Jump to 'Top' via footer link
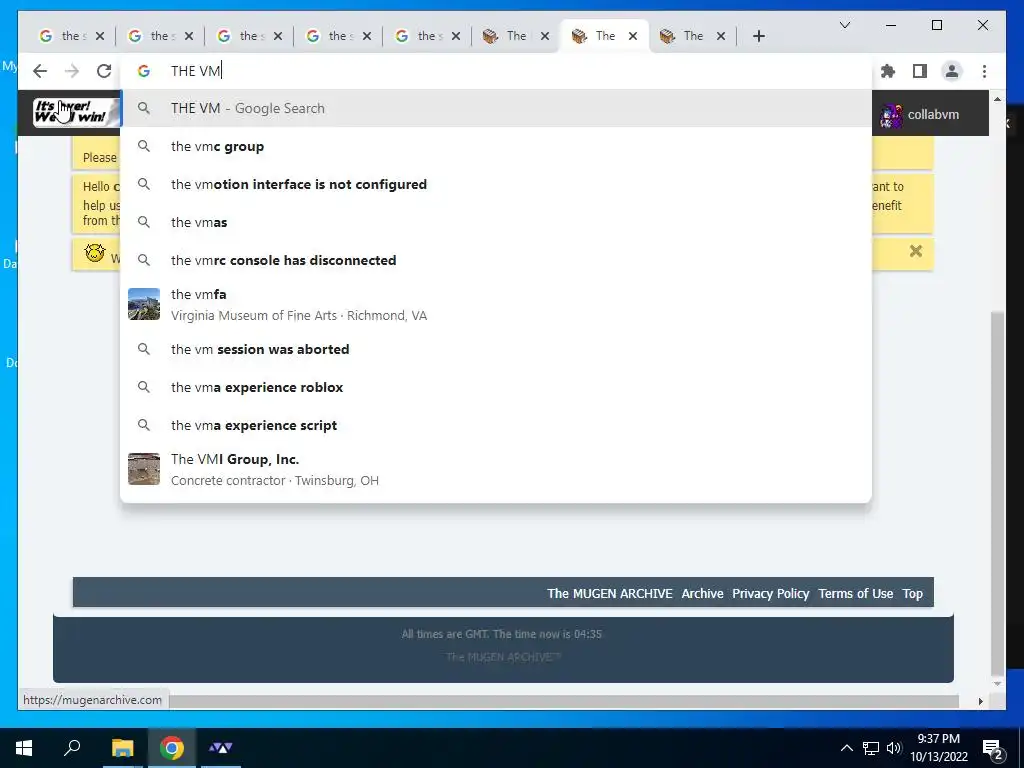 [x=912, y=594]
